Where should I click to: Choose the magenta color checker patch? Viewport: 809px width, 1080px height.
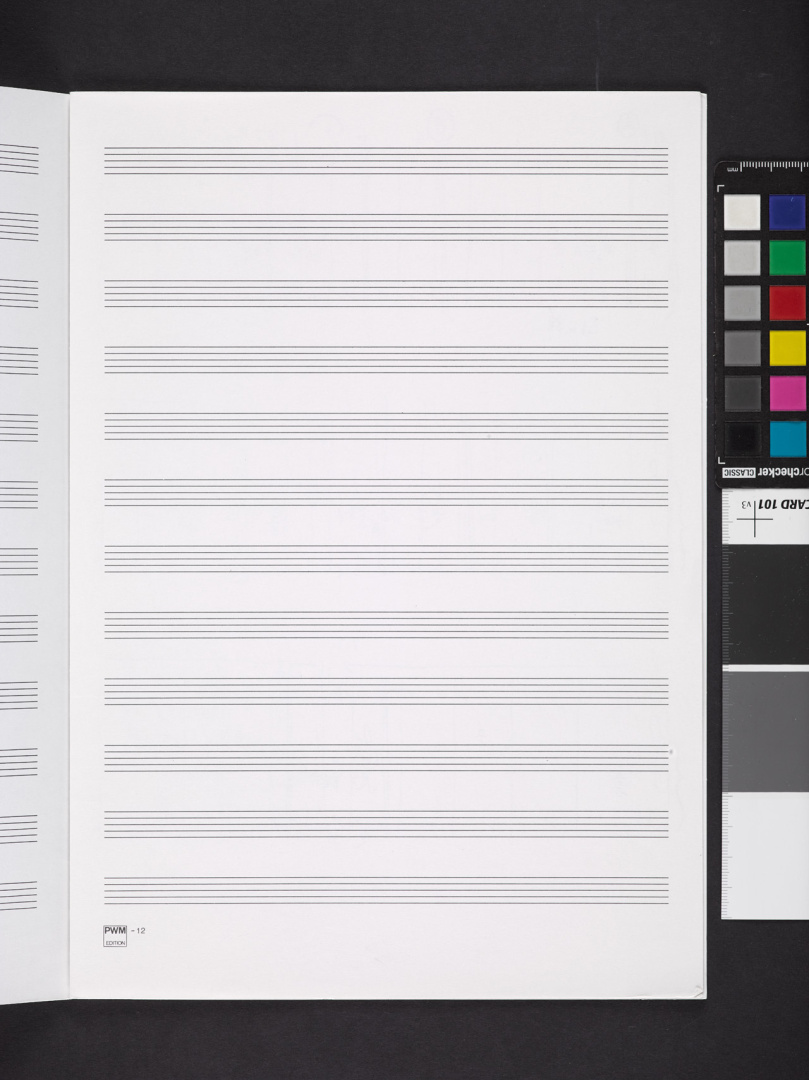[787, 393]
